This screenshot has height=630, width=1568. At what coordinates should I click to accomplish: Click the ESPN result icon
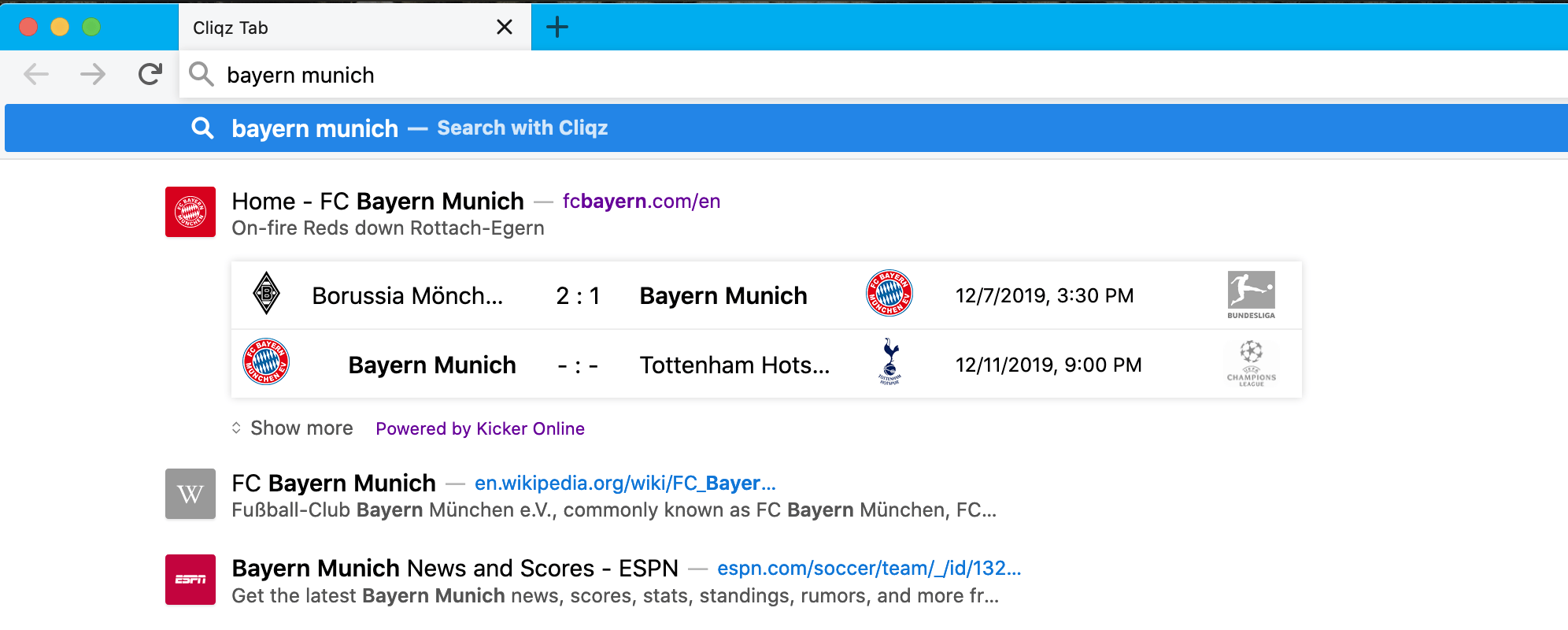[x=190, y=580]
